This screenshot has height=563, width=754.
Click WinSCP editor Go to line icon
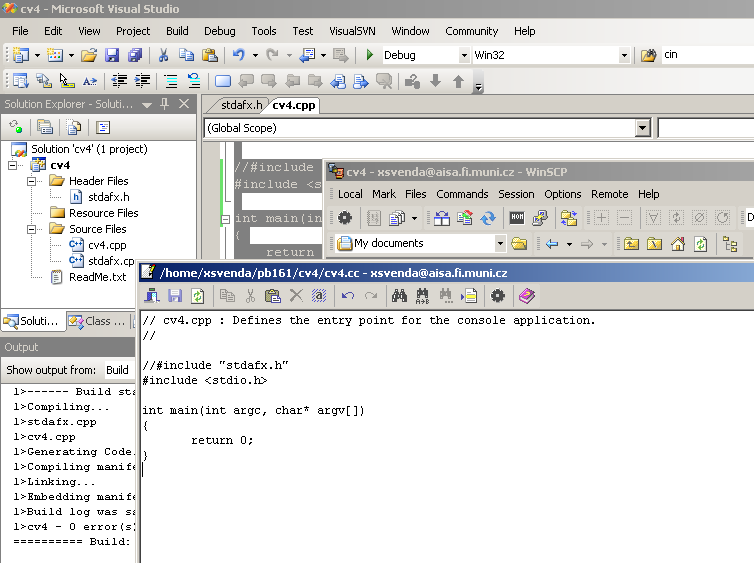click(469, 296)
